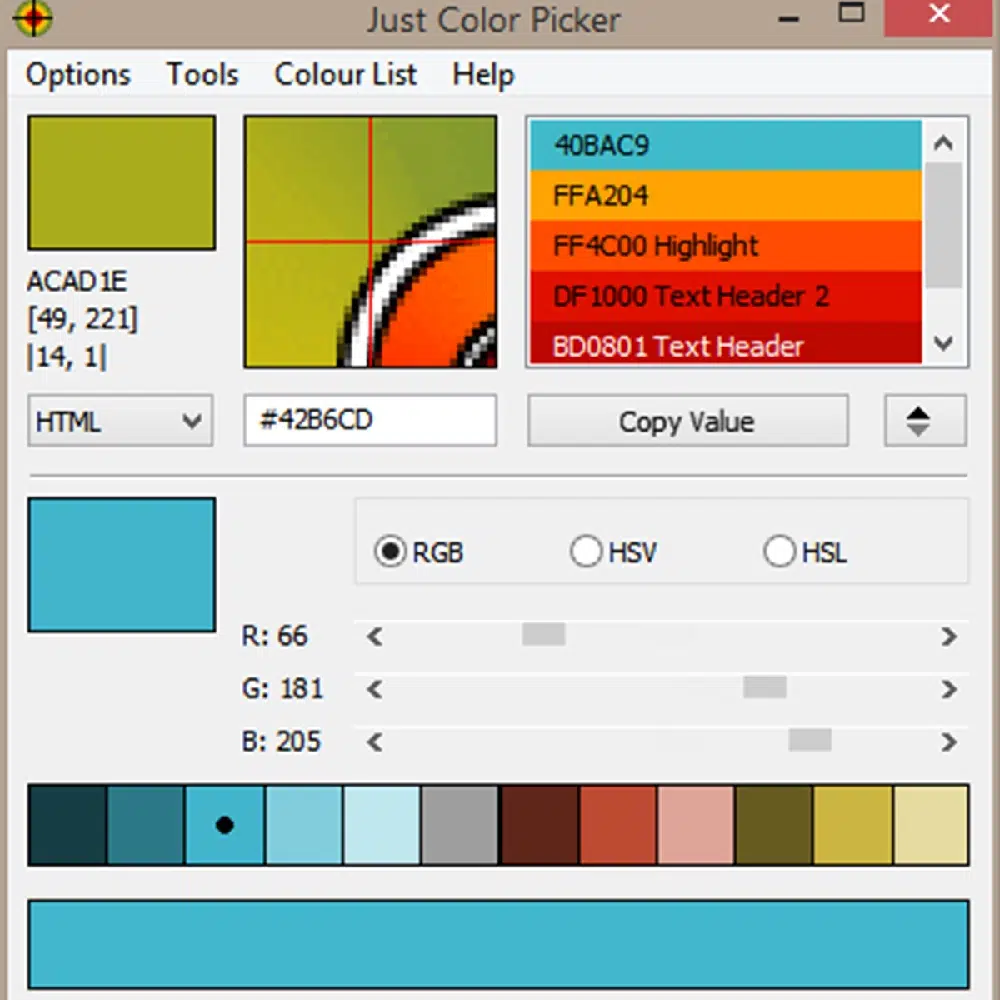Viewport: 1000px width, 1000px height.
Task: Click the up/down expand toggle button
Action: (x=924, y=421)
